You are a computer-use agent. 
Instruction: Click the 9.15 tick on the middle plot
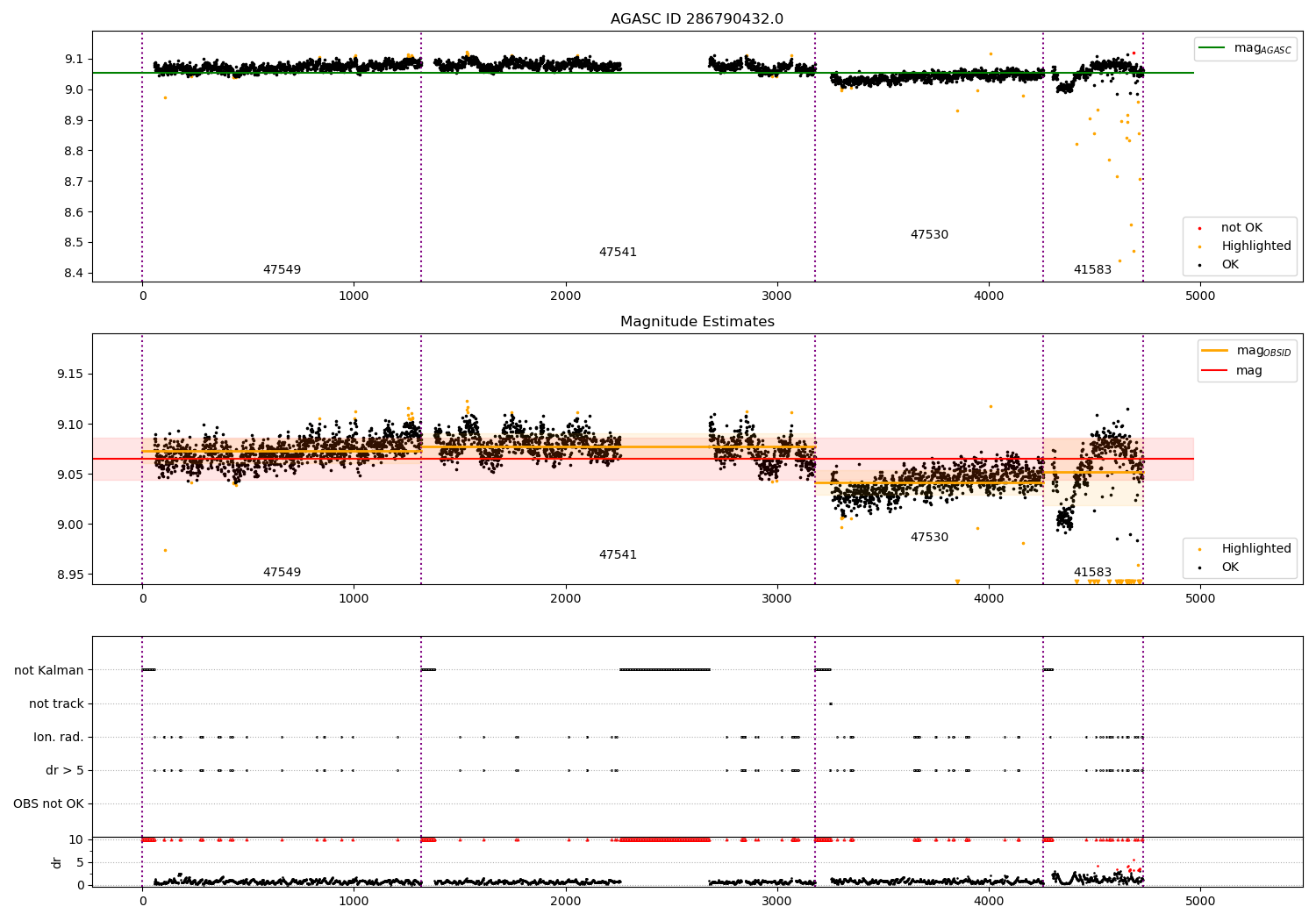point(70,375)
